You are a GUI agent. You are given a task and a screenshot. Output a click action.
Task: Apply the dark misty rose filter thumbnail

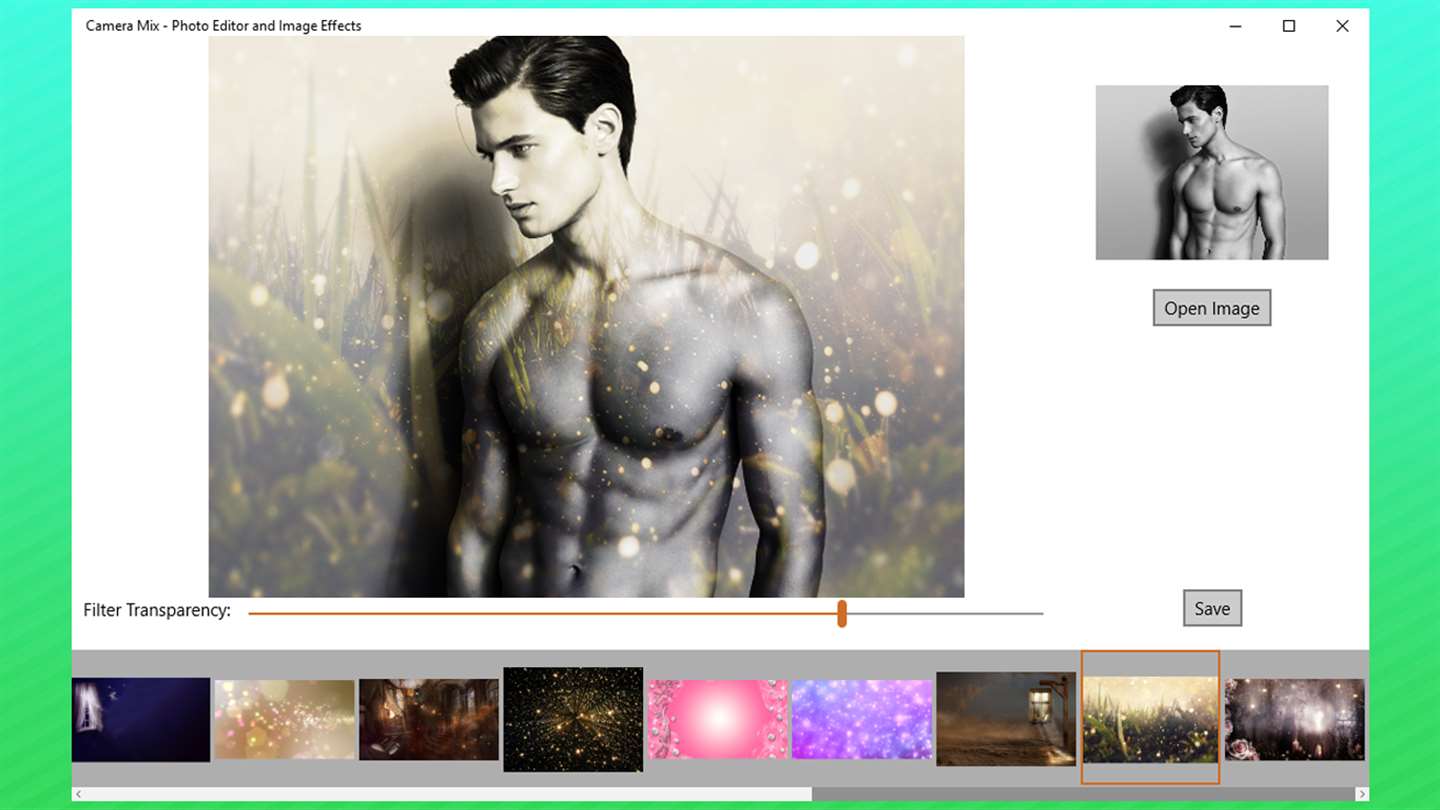[x=1295, y=720]
